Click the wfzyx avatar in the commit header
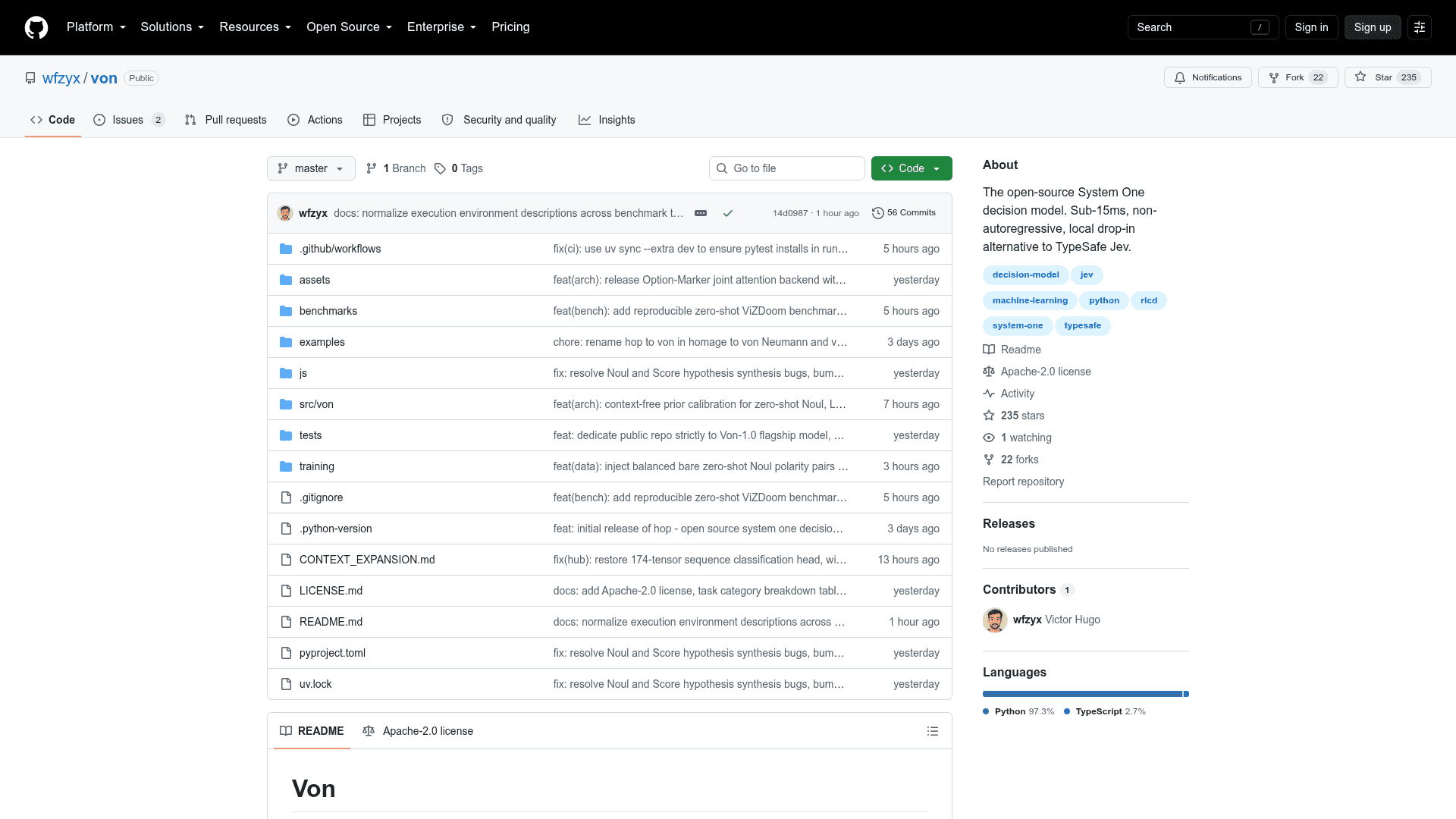The height and width of the screenshot is (819, 1456). pyautogui.click(x=285, y=213)
